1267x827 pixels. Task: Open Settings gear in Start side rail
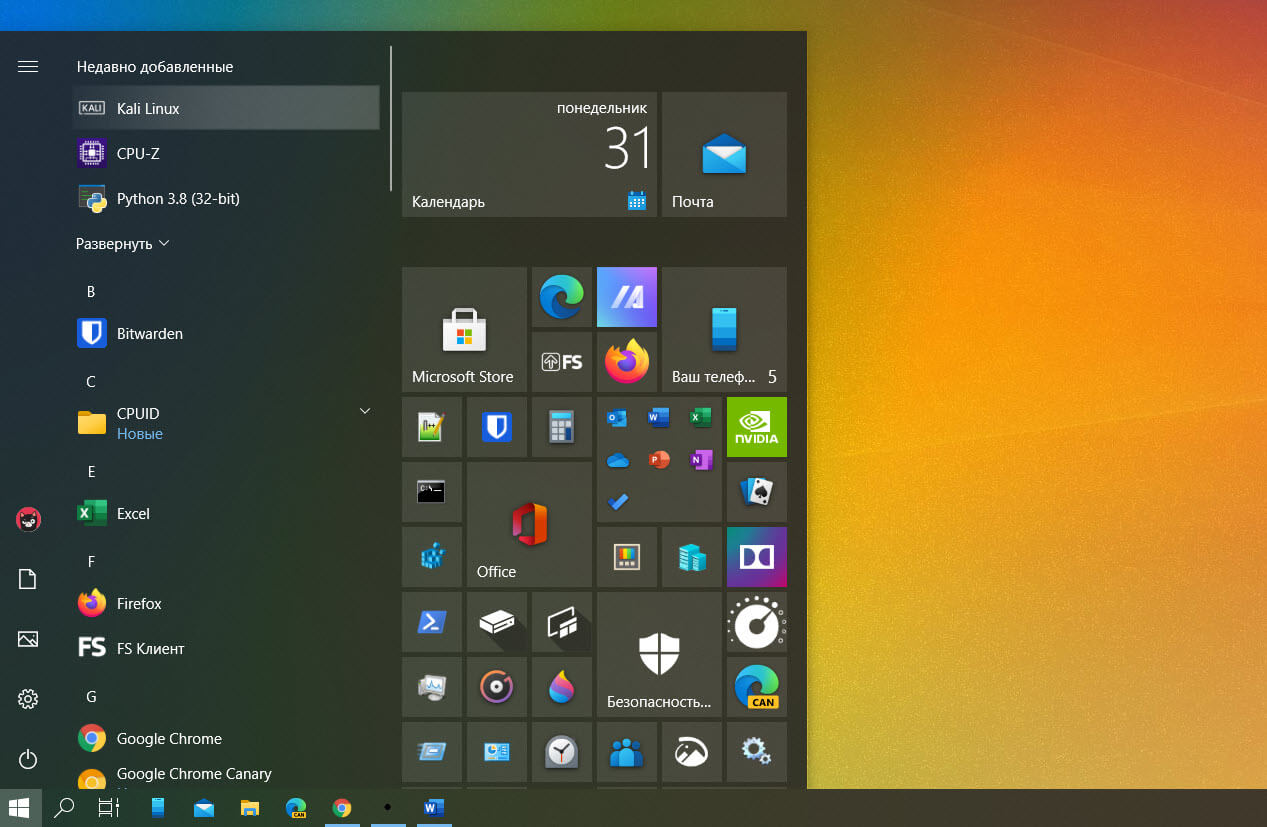click(28, 699)
